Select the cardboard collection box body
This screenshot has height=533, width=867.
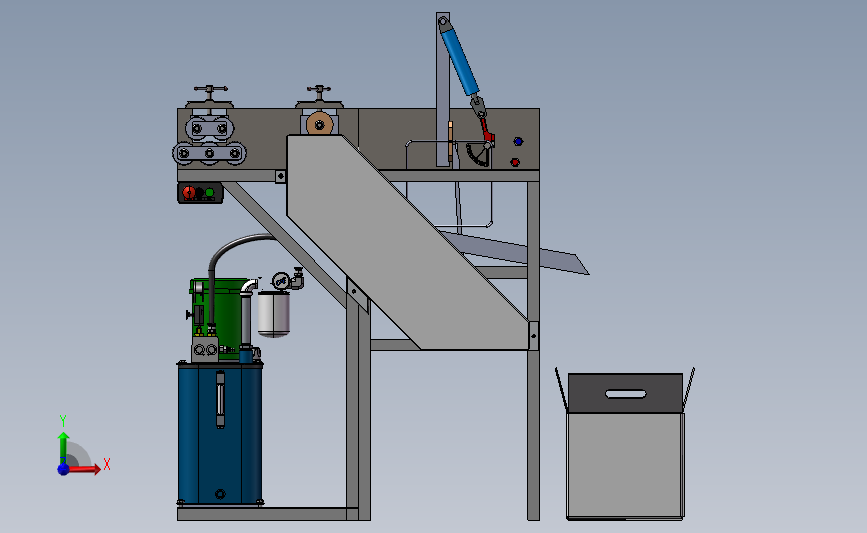[x=625, y=466]
